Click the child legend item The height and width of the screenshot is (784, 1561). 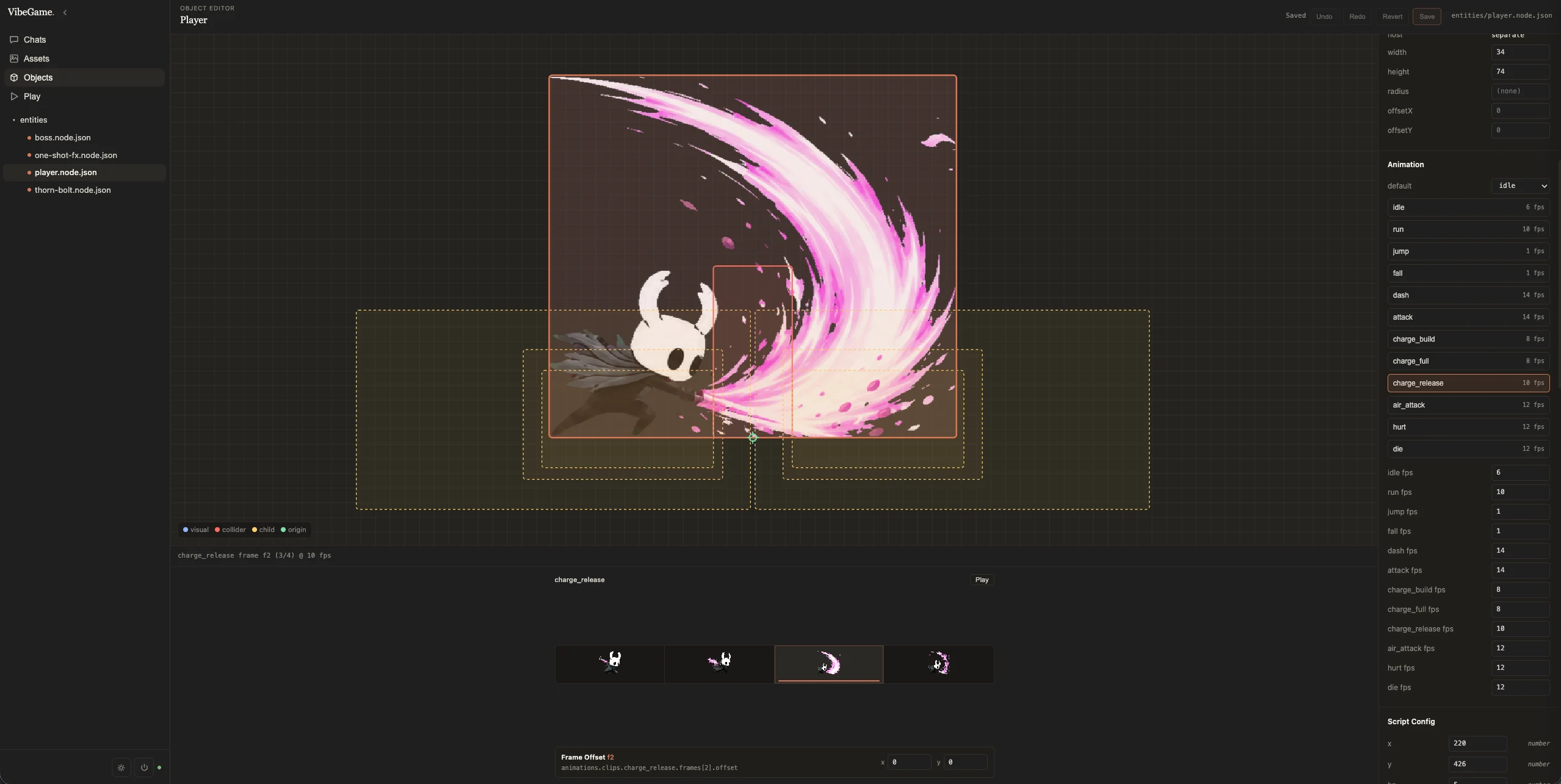coord(263,530)
